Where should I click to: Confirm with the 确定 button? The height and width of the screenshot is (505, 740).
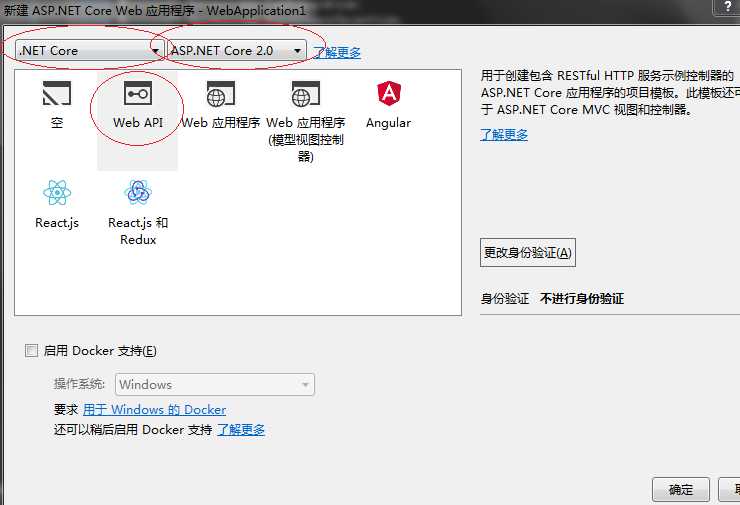coord(680,490)
